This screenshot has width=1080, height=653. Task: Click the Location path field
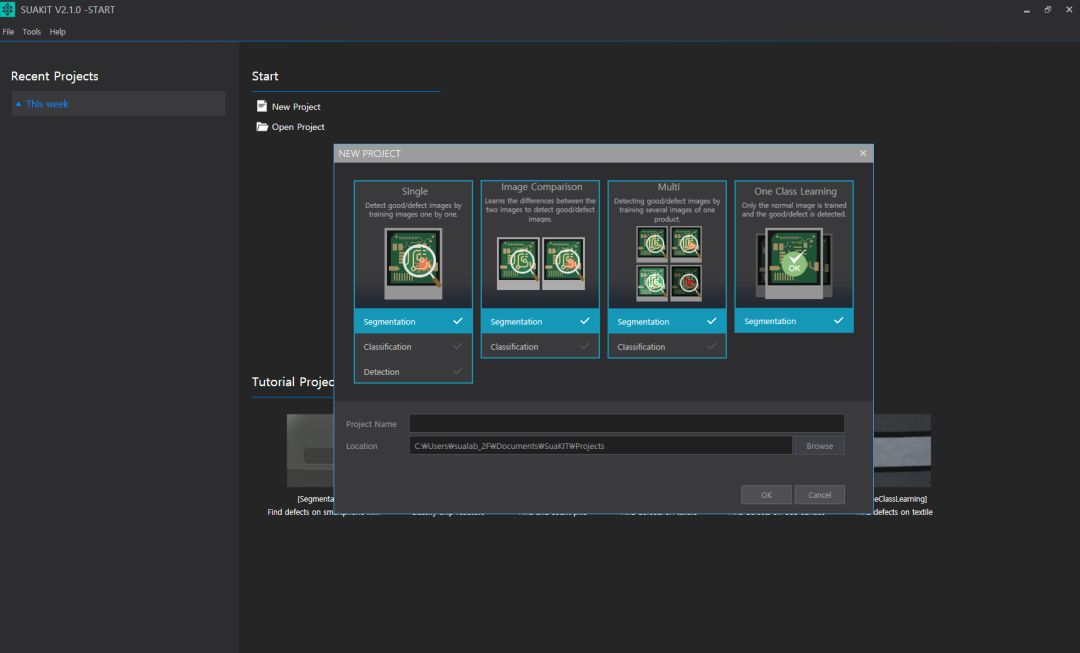601,446
